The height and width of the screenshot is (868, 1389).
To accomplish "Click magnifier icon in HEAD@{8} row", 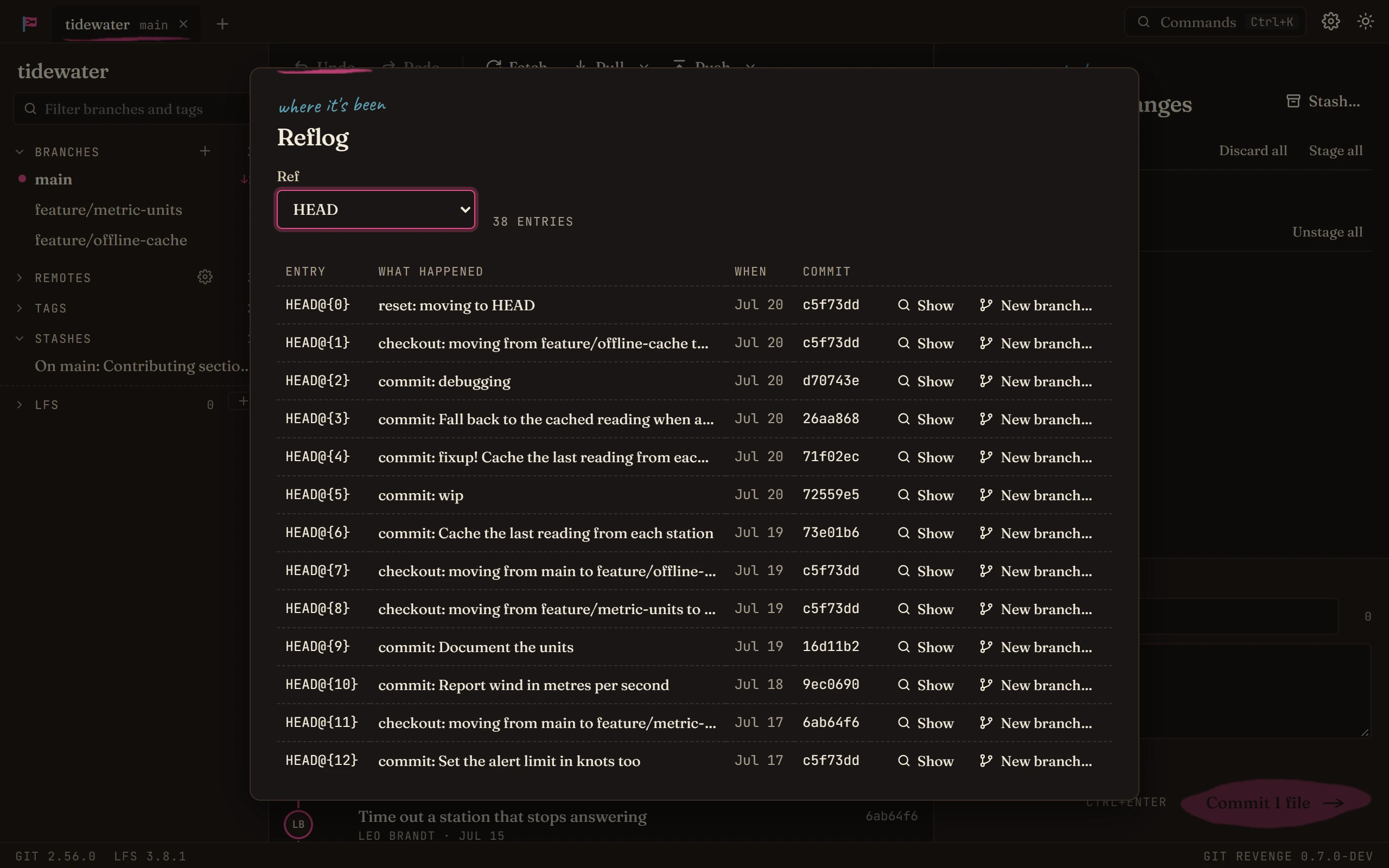I will [903, 609].
